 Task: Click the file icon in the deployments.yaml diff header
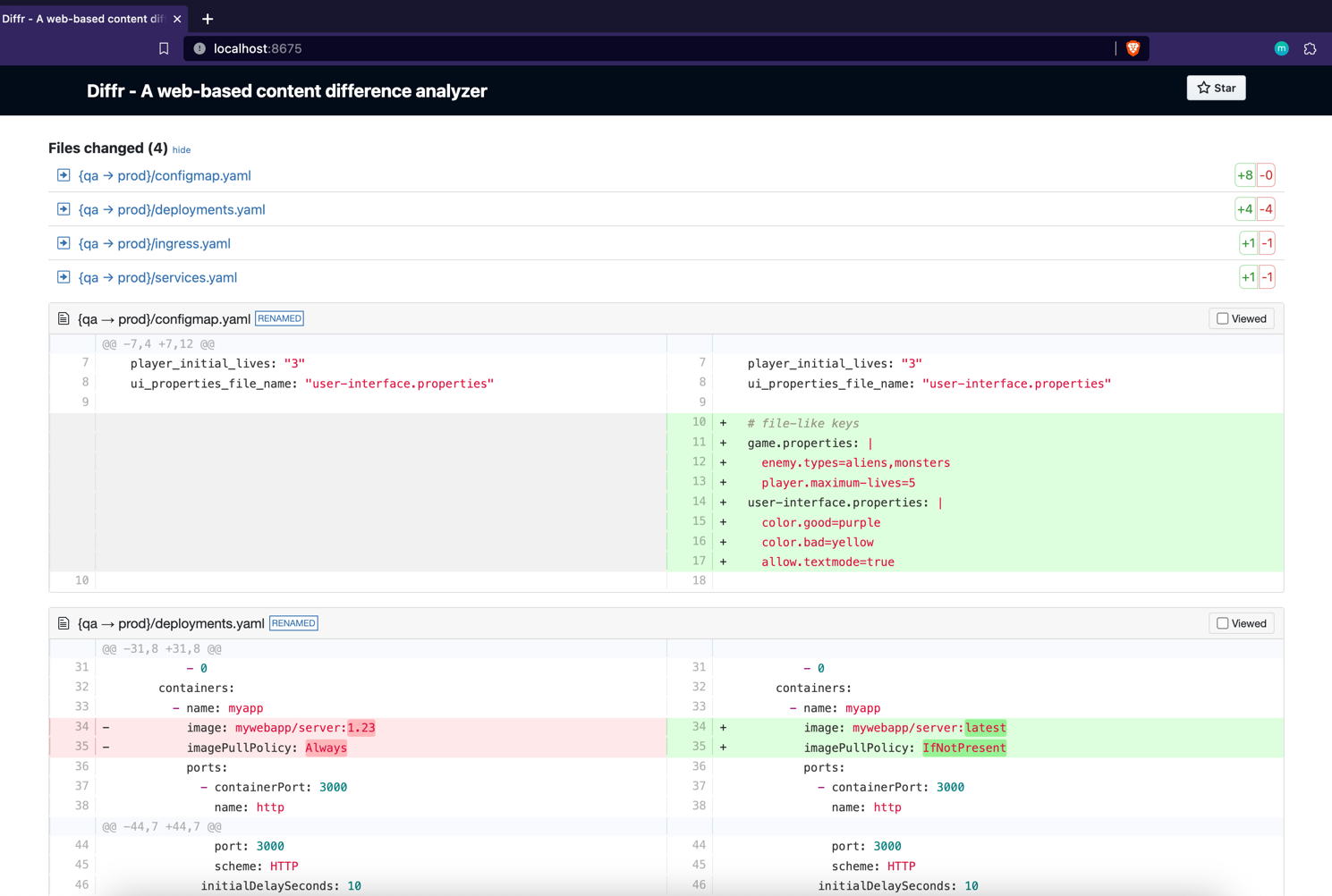(64, 623)
